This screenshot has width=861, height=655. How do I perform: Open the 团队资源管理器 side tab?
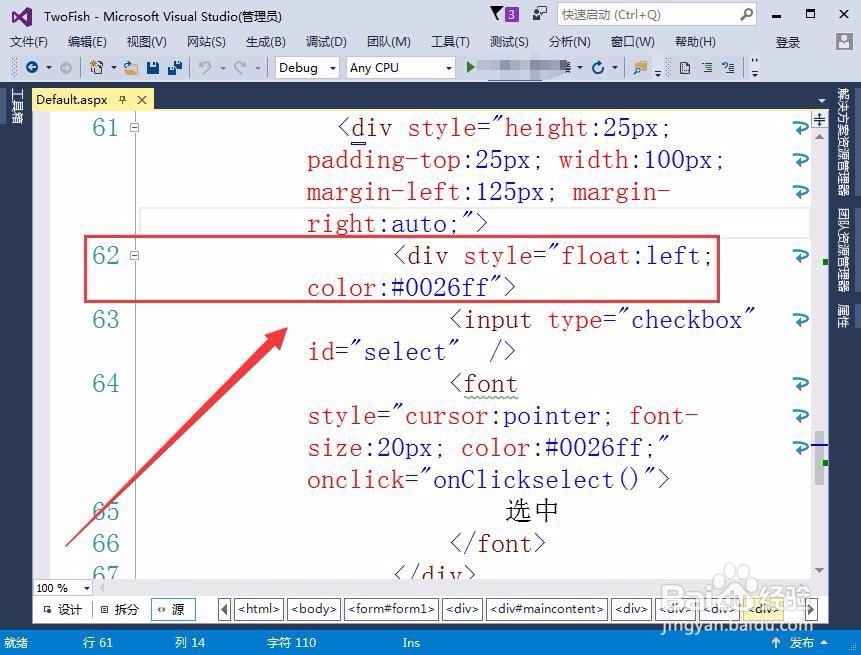tap(843, 249)
